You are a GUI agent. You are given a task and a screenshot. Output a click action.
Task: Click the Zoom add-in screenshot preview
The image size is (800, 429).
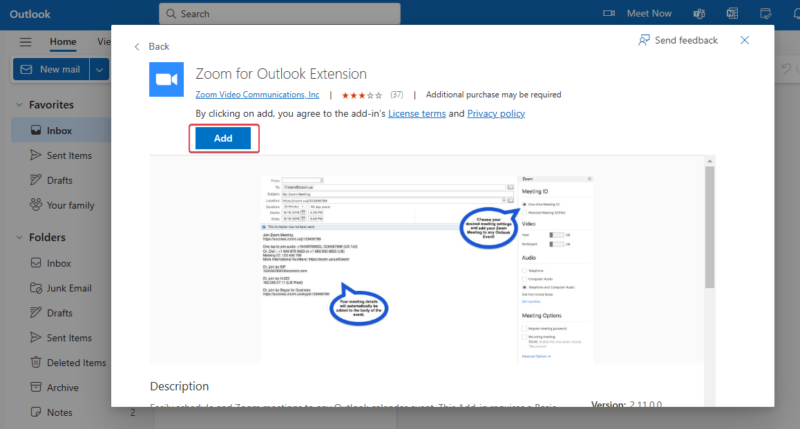point(427,269)
